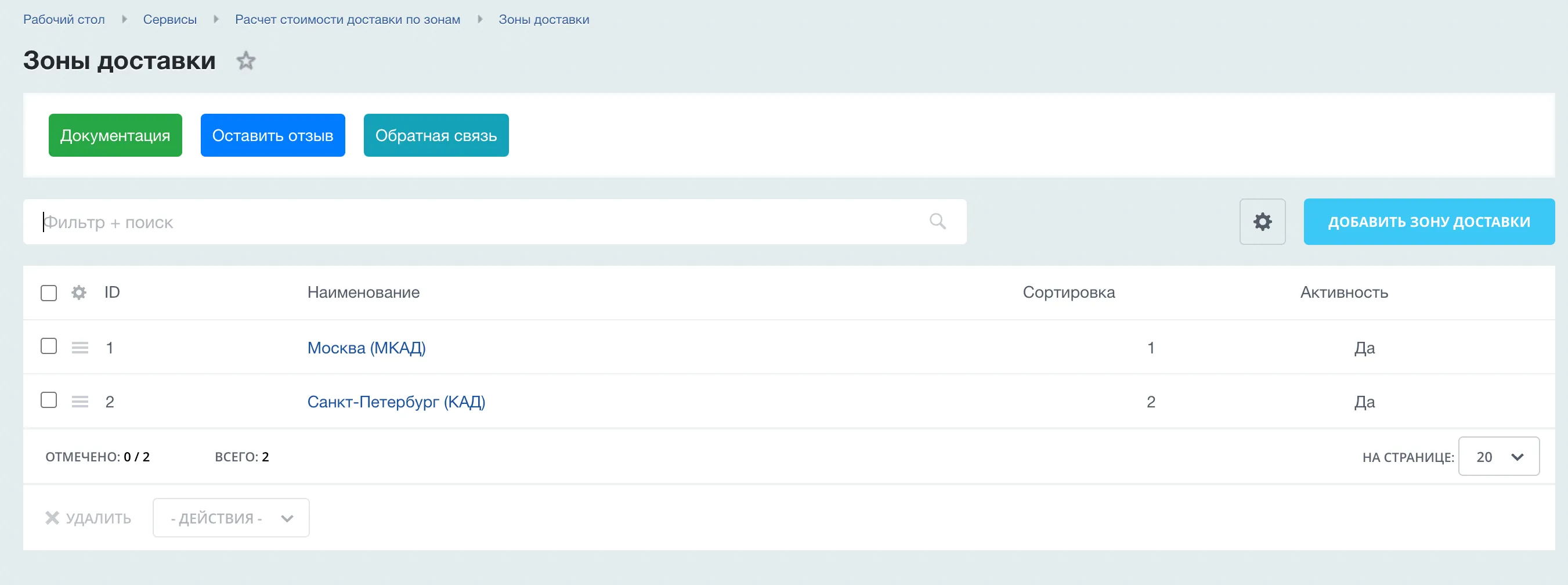Click the Удалить label

click(x=99, y=518)
